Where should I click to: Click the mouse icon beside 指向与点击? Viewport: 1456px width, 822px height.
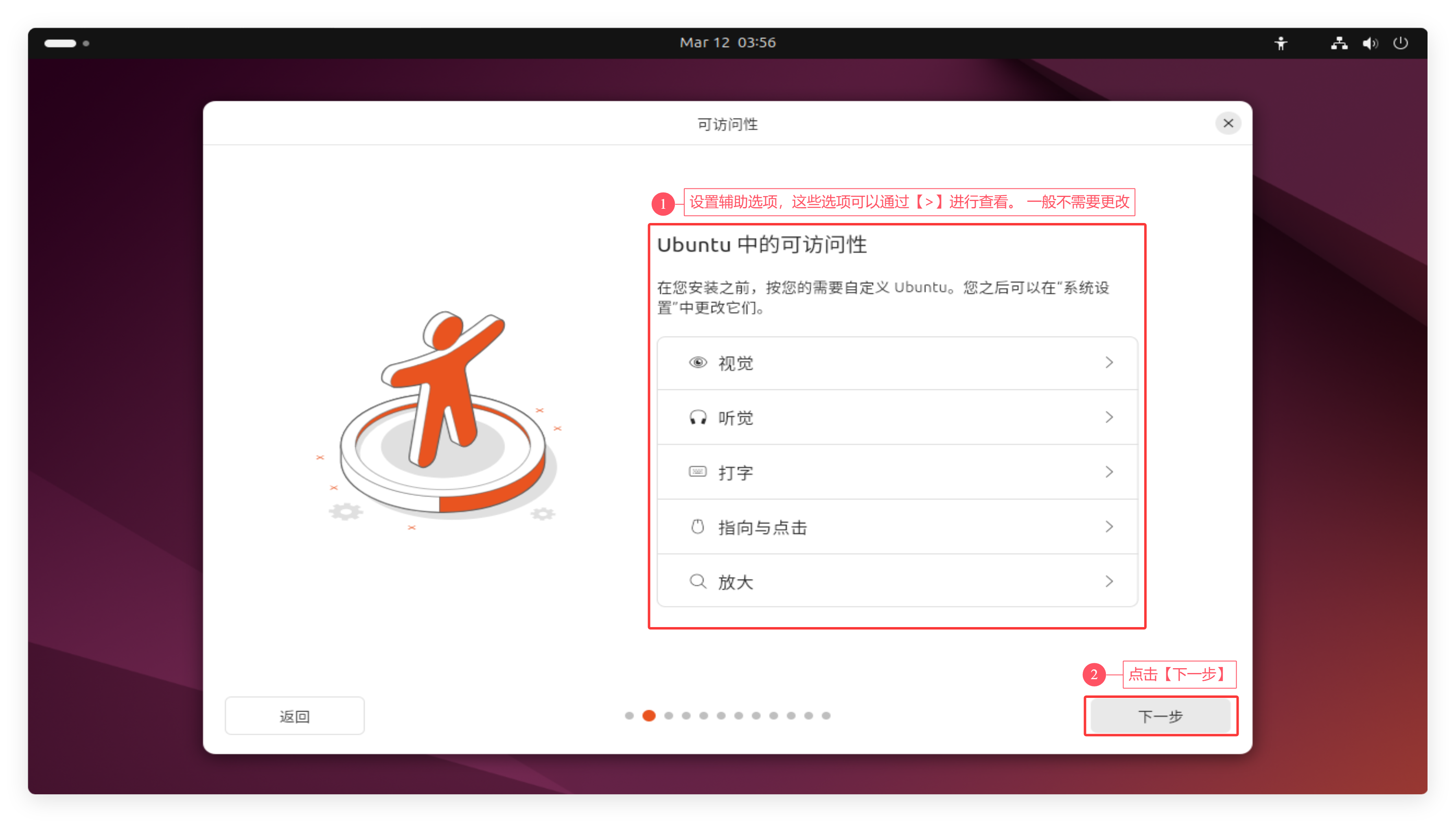(698, 527)
